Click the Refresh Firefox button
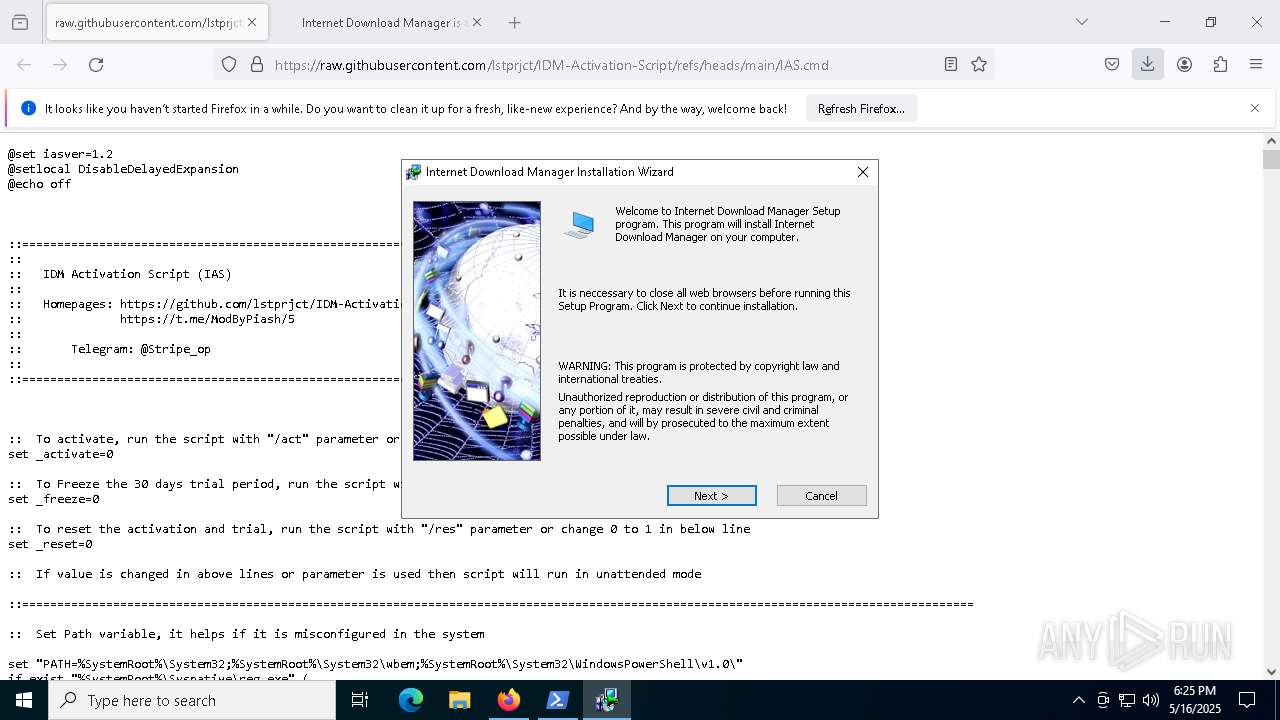Screen dimensions: 1280x720 (x=861, y=109)
